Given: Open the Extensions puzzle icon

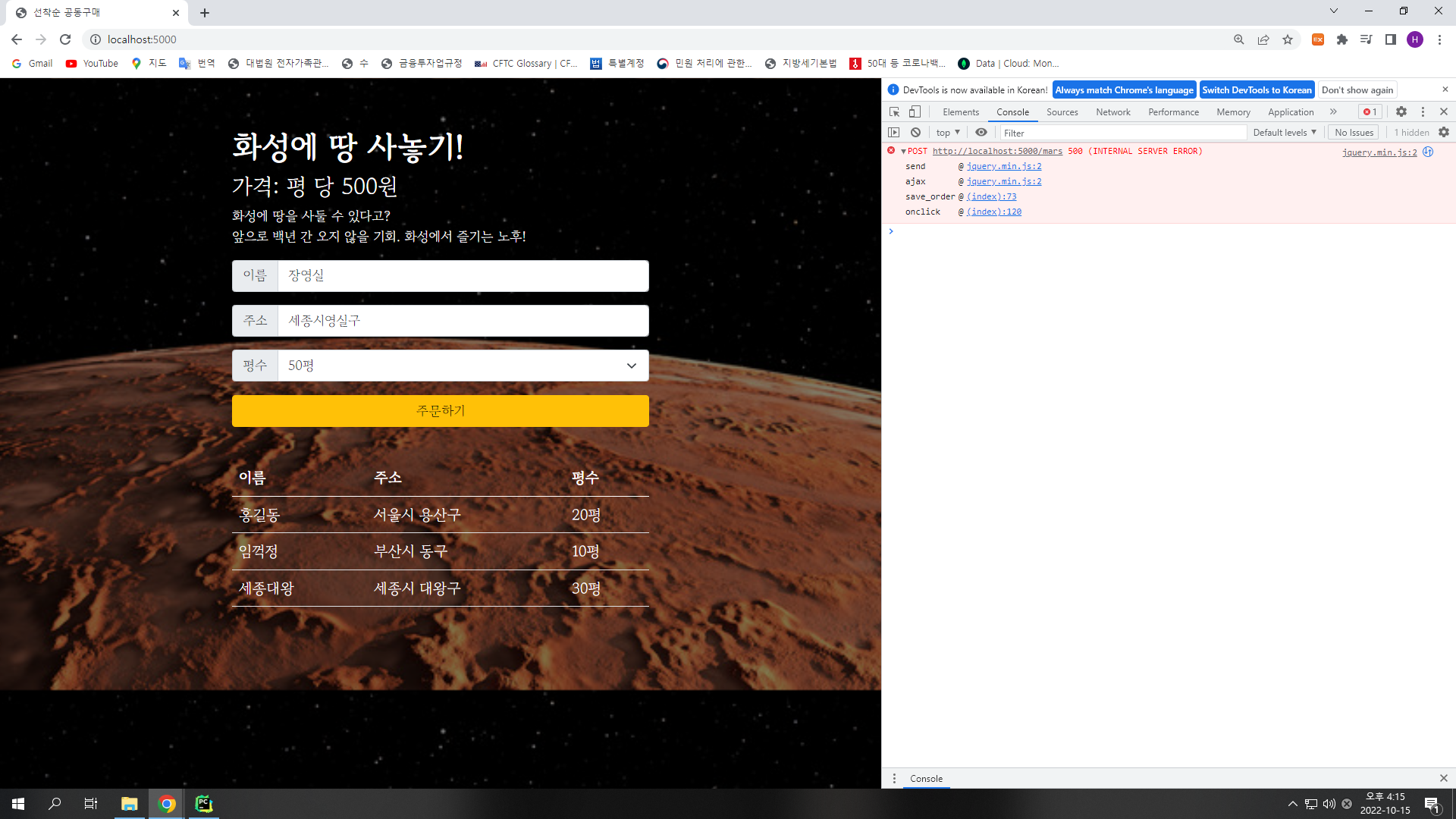Looking at the screenshot, I should point(1342,39).
